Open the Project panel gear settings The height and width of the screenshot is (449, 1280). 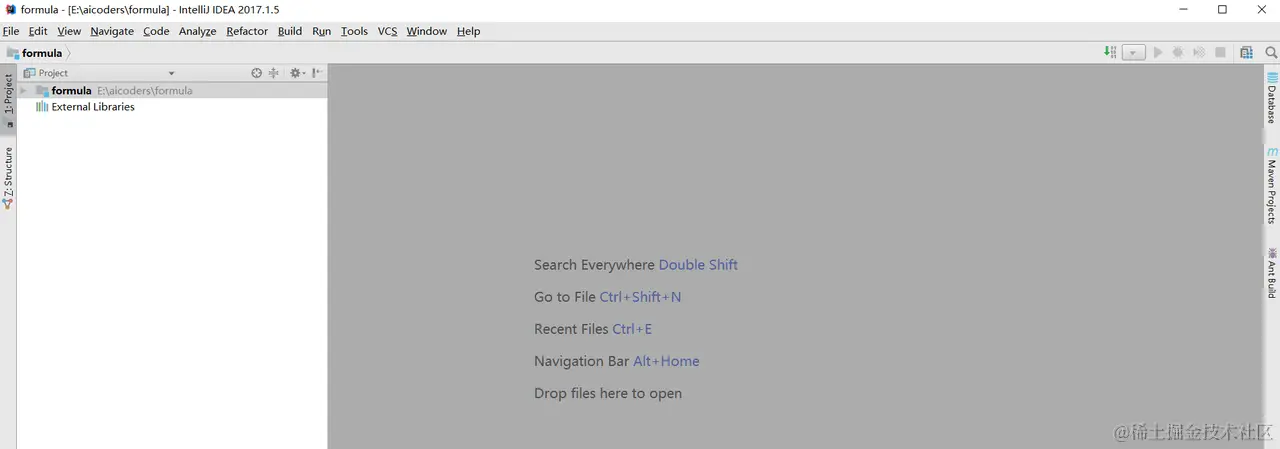coord(296,73)
